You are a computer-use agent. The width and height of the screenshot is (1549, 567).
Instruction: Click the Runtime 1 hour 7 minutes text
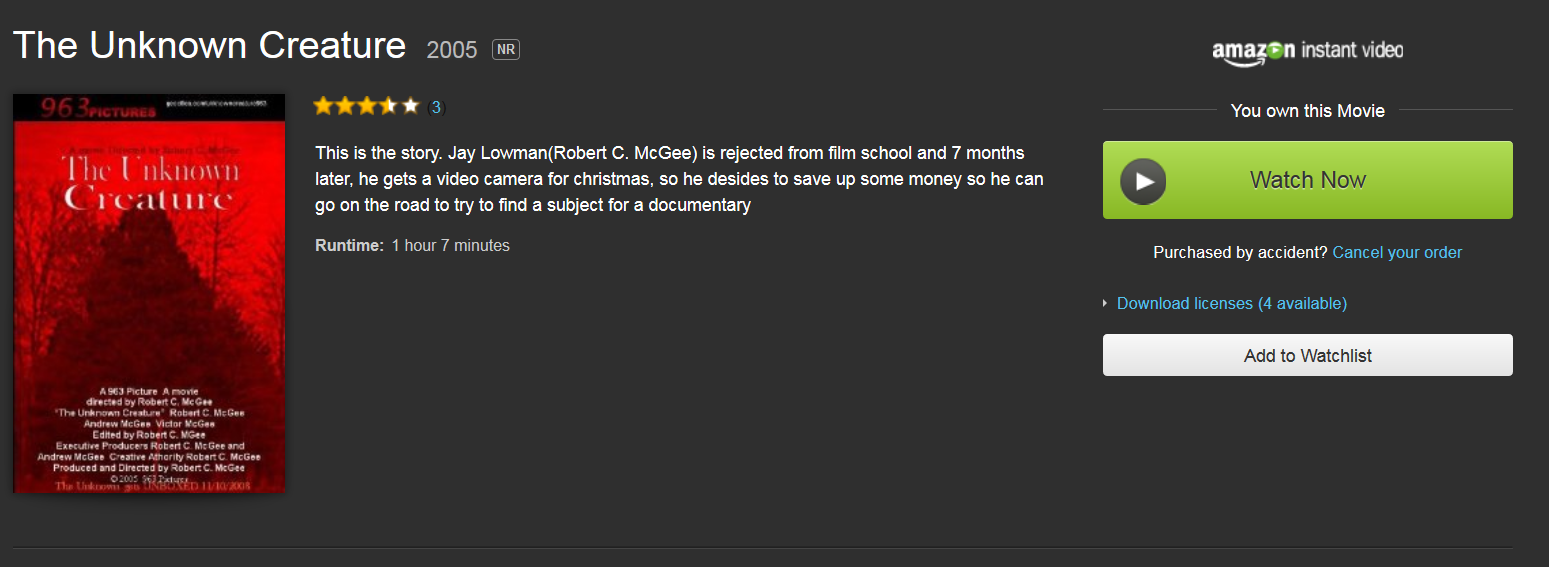(412, 245)
